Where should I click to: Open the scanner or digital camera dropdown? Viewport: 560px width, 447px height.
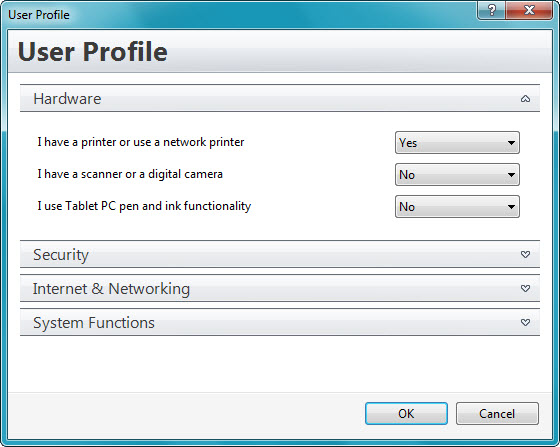pos(457,175)
